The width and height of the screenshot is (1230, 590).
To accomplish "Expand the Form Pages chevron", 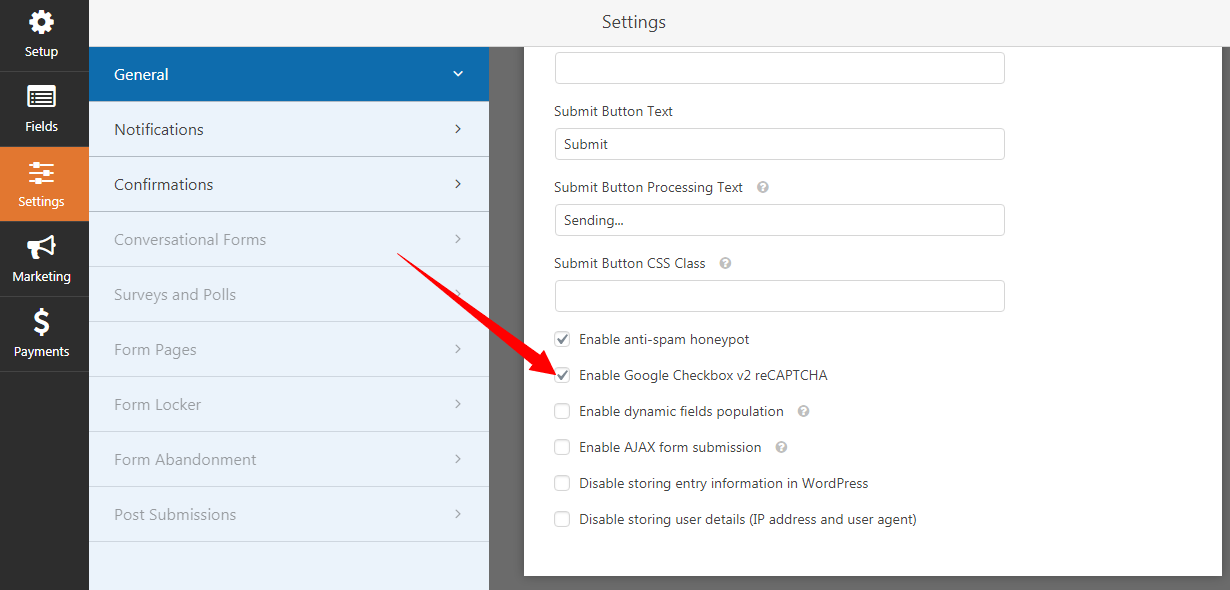I will 458,349.
